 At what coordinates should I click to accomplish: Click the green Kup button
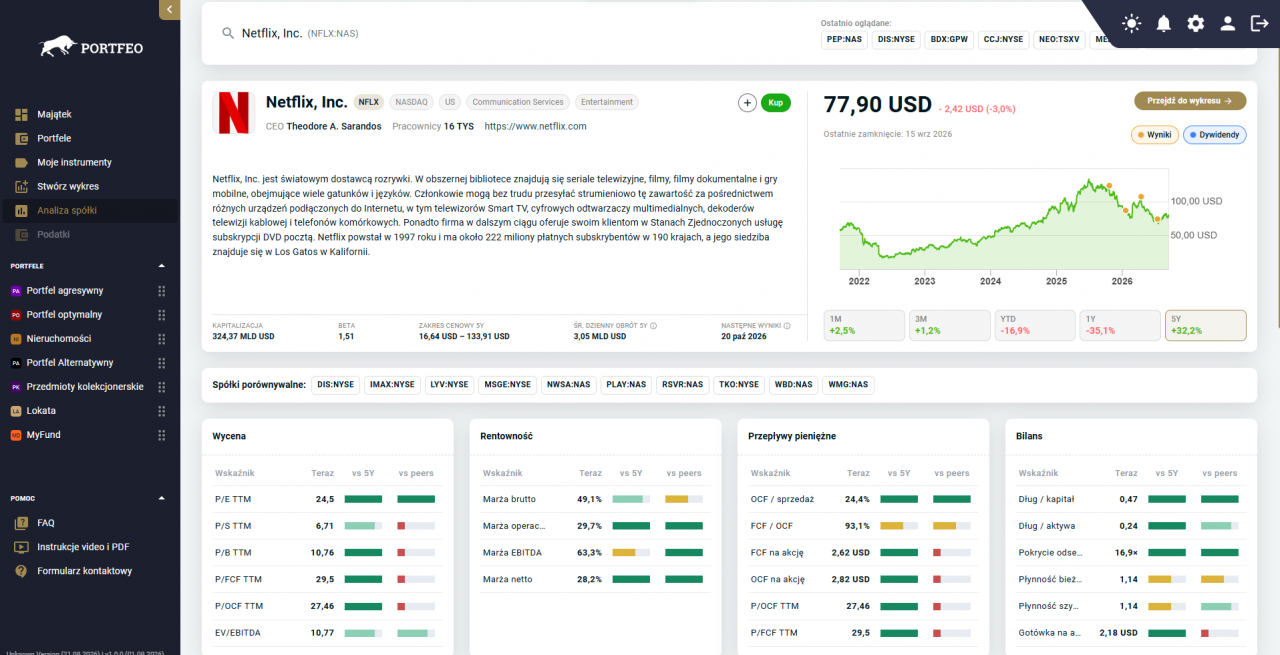775,102
